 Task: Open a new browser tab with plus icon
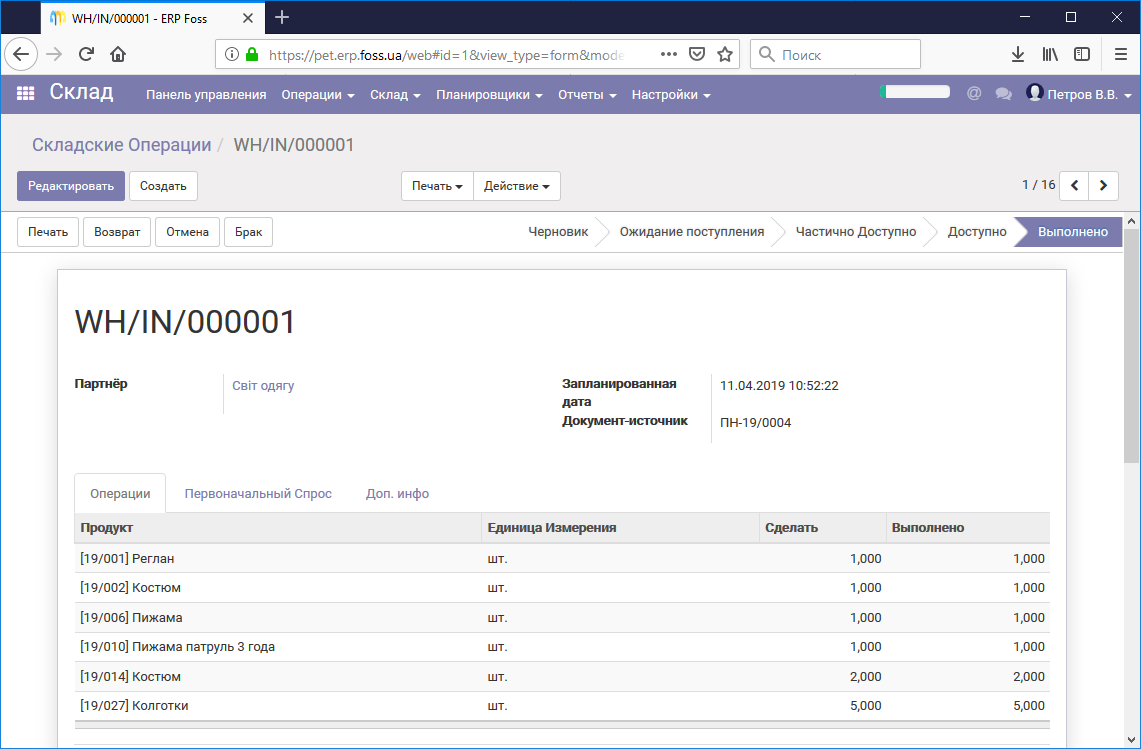coord(282,17)
